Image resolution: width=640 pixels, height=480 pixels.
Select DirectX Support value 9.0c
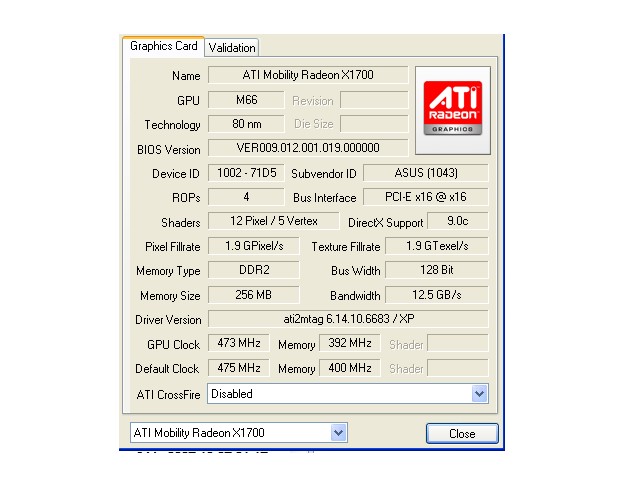click(458, 221)
